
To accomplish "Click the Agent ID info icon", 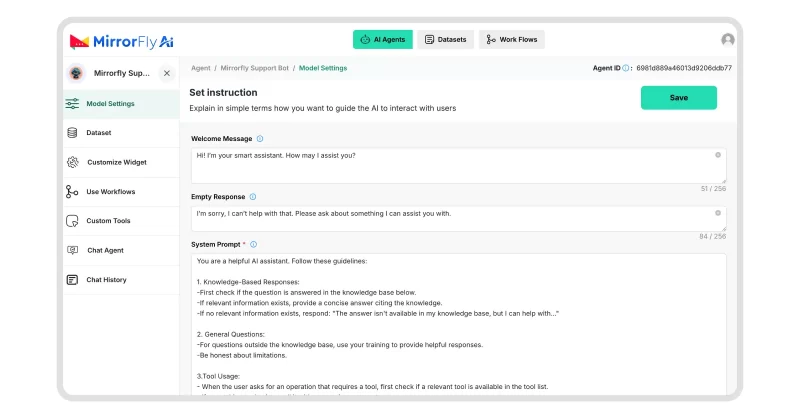I will coord(626,68).
